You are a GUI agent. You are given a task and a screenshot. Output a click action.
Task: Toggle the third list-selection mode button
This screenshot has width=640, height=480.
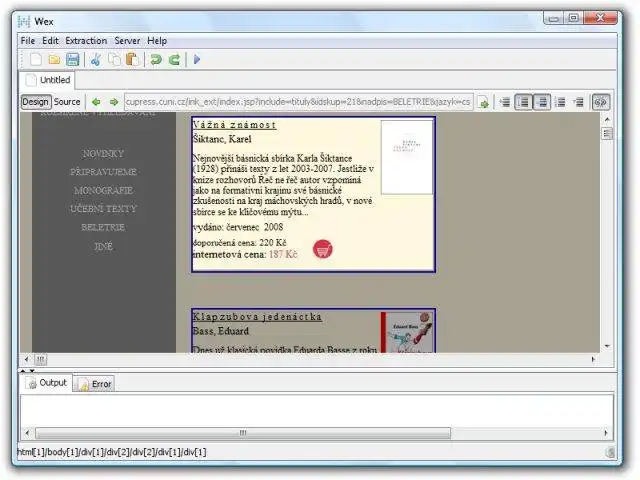click(x=542, y=102)
